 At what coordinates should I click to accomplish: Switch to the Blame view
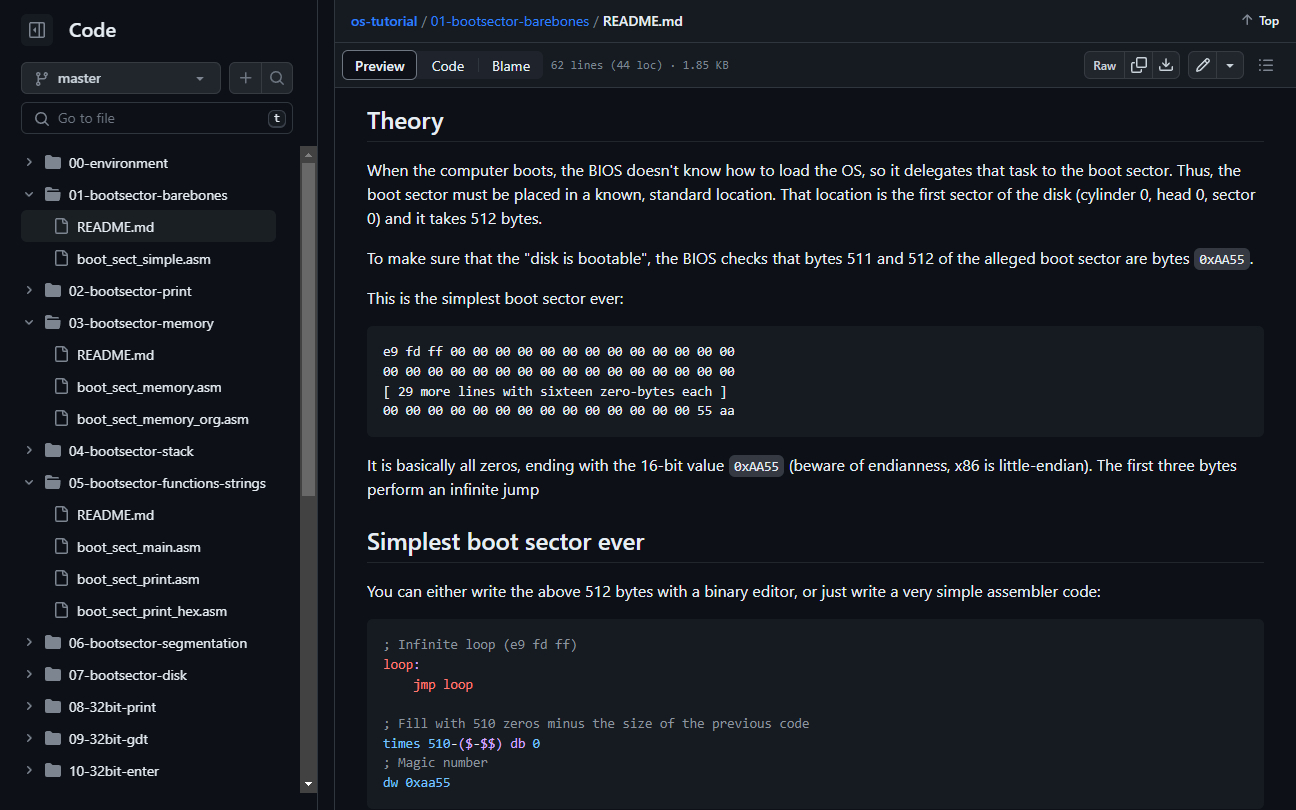[x=510, y=65]
